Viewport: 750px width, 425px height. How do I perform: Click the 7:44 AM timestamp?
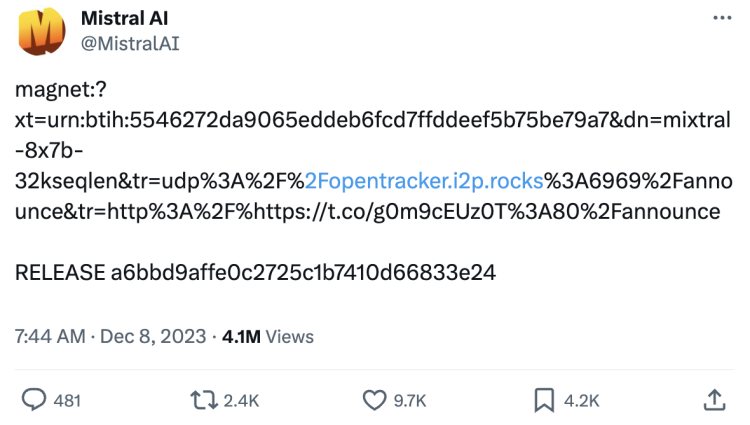coord(50,337)
